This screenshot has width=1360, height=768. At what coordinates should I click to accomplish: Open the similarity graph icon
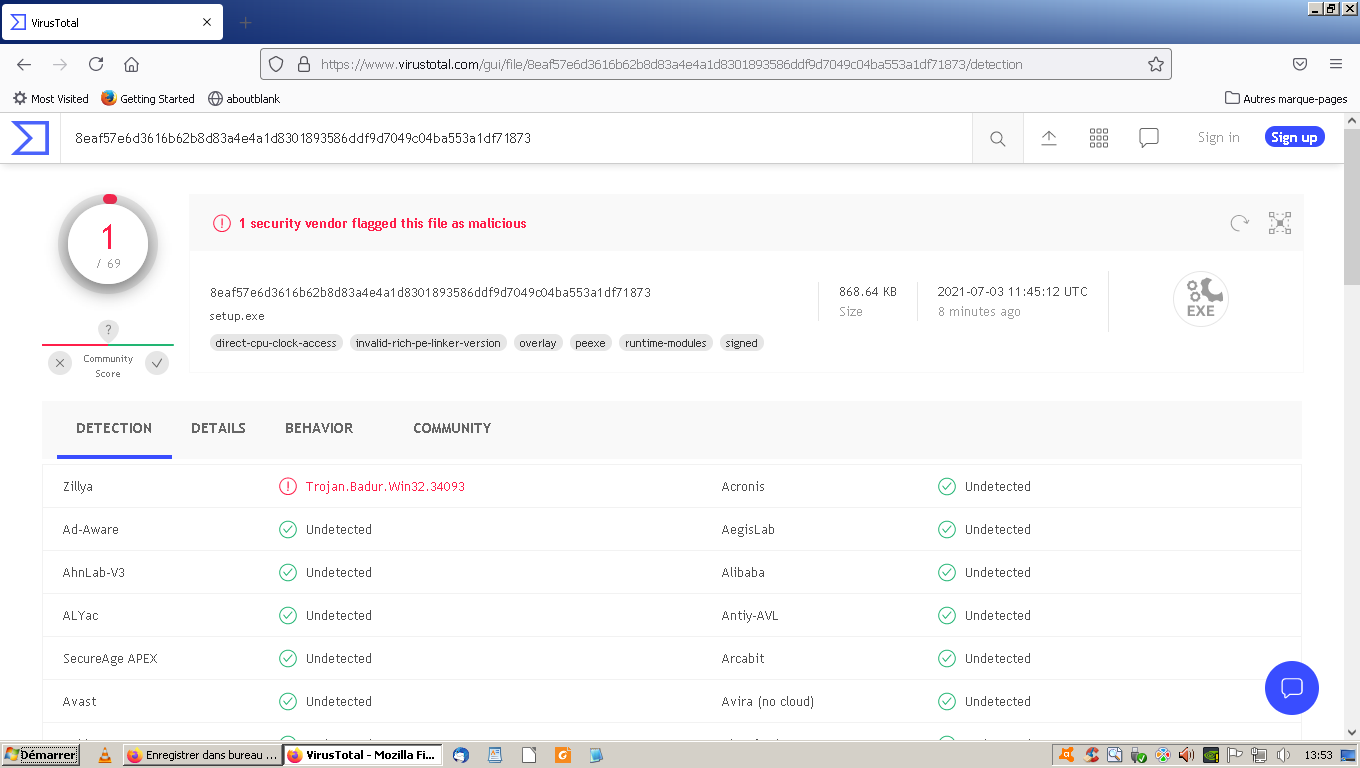click(1280, 223)
